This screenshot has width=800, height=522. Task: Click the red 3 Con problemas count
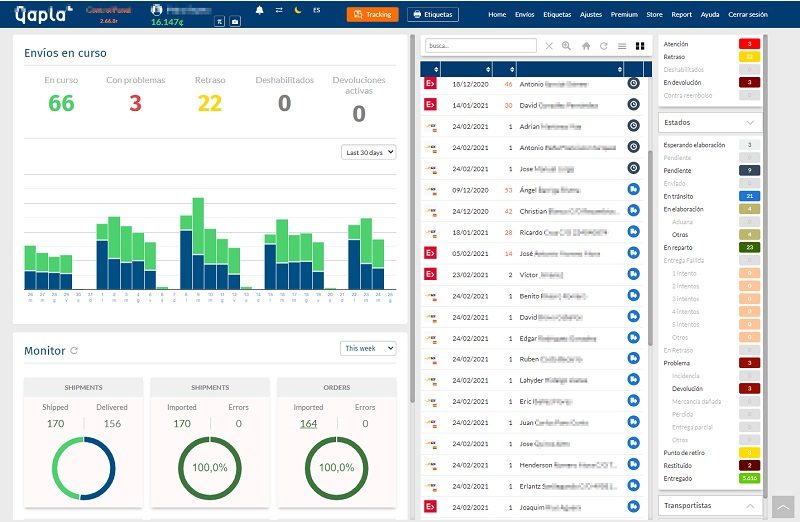135,103
